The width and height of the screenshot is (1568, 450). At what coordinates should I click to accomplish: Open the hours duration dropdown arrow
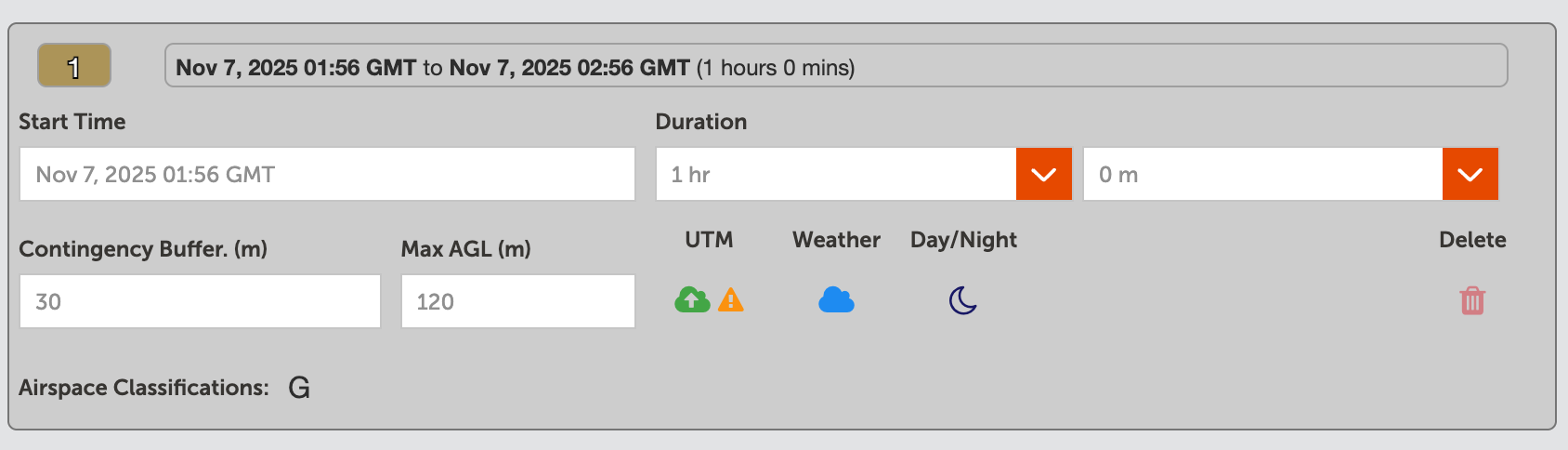point(1044,174)
